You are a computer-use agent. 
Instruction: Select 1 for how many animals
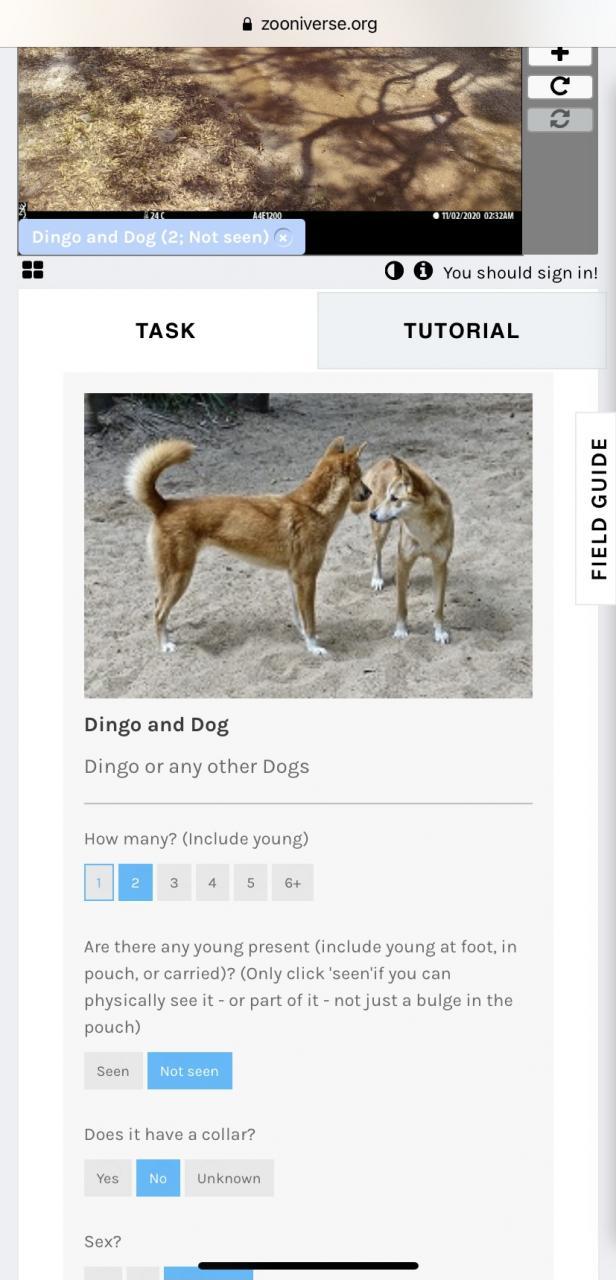99,883
